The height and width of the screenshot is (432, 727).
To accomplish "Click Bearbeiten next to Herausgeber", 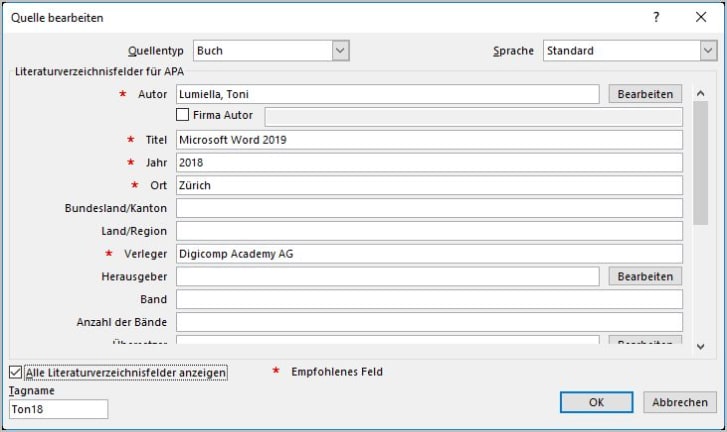I will (645, 276).
